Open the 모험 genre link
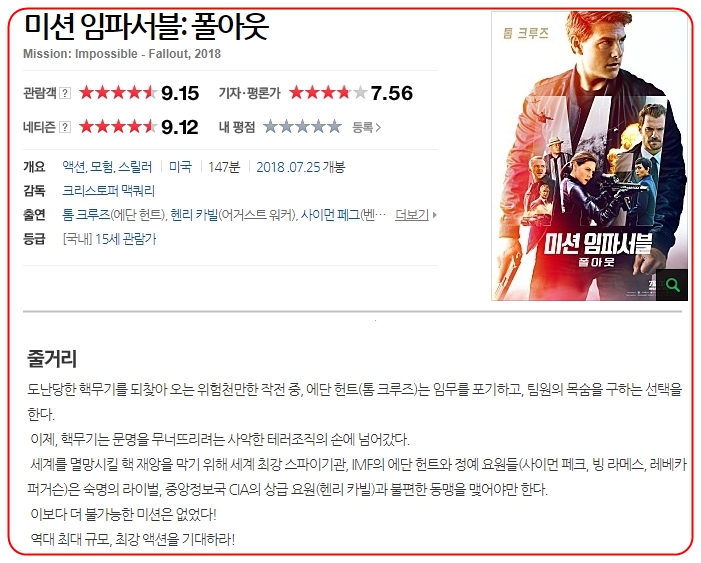 [x=102, y=167]
